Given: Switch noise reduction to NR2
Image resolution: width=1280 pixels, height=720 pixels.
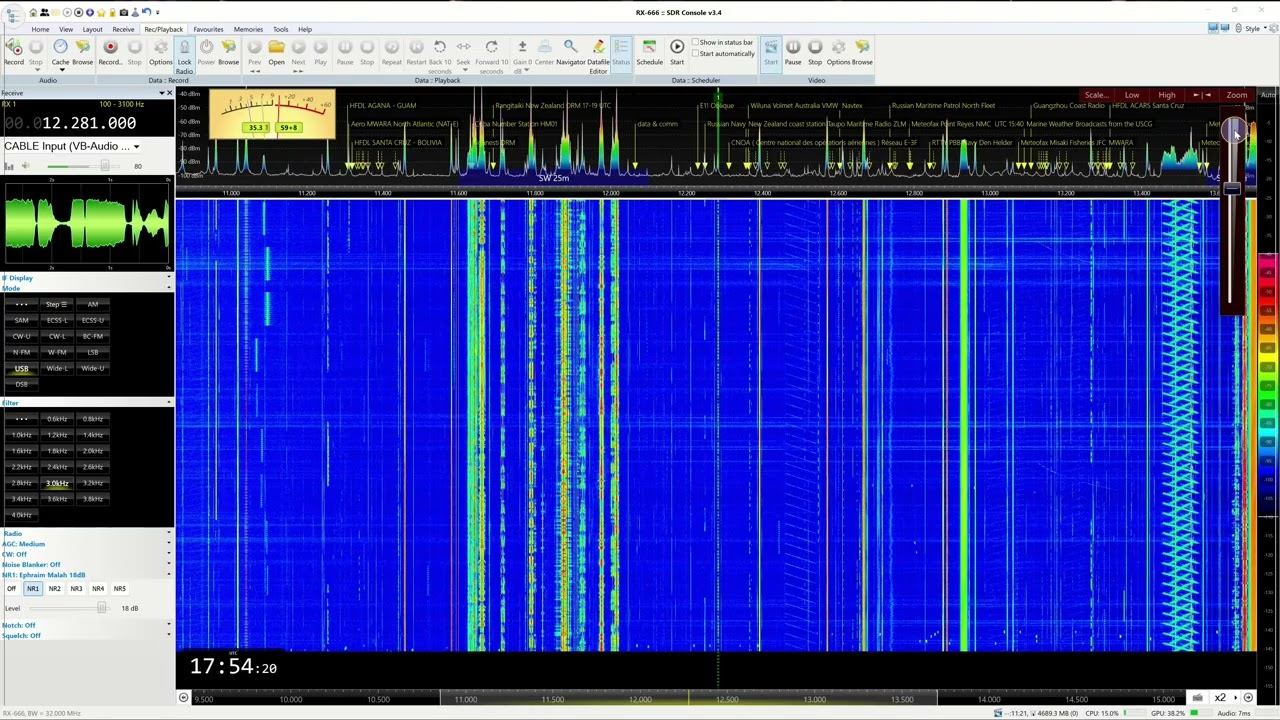Looking at the screenshot, I should tap(55, 589).
